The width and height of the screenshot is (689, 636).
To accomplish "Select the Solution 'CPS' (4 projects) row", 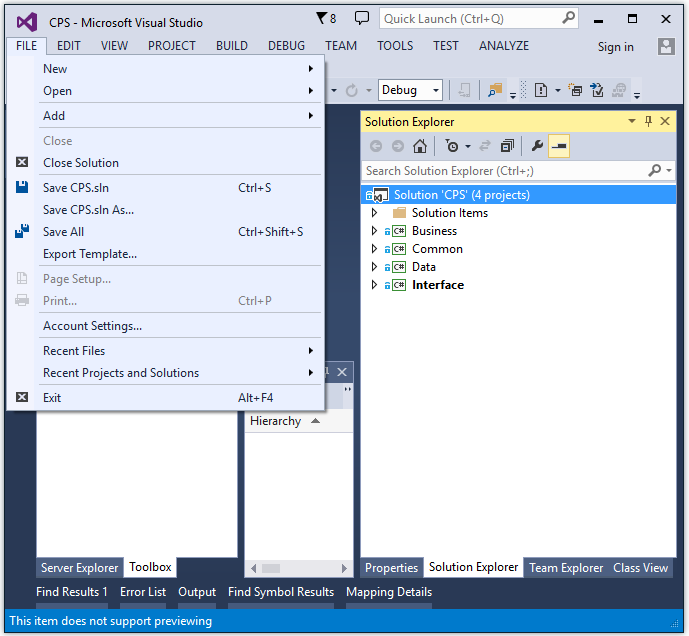I will click(519, 195).
